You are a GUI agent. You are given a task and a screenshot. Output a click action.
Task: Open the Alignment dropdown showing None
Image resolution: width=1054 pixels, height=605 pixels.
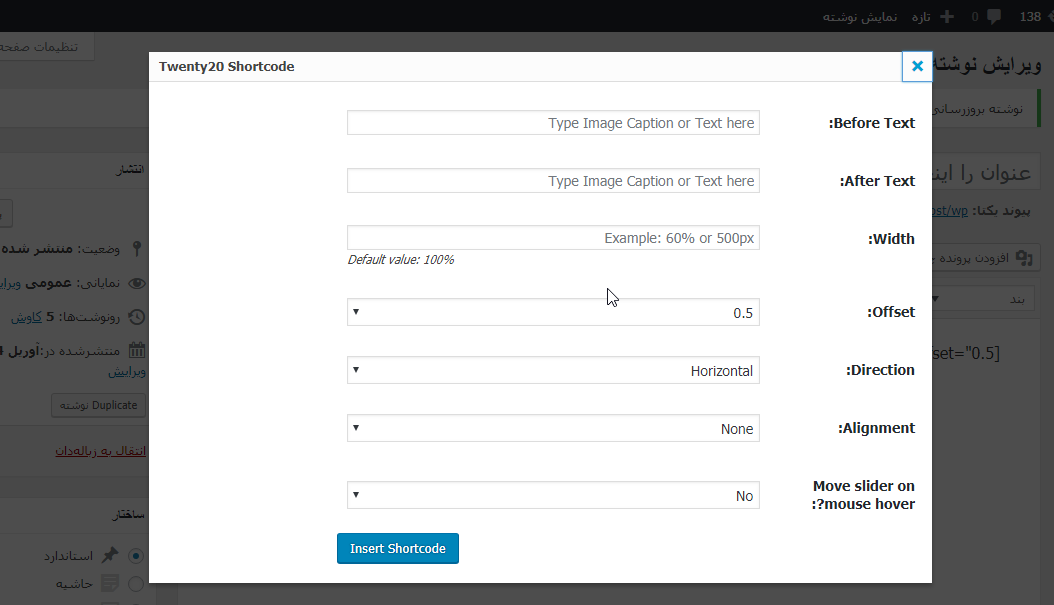[x=553, y=428]
